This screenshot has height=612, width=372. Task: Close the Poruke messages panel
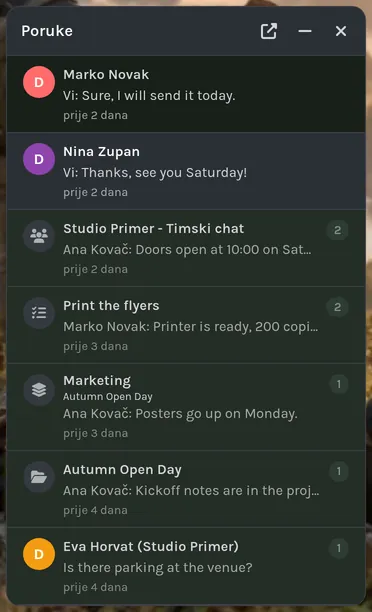tap(341, 31)
